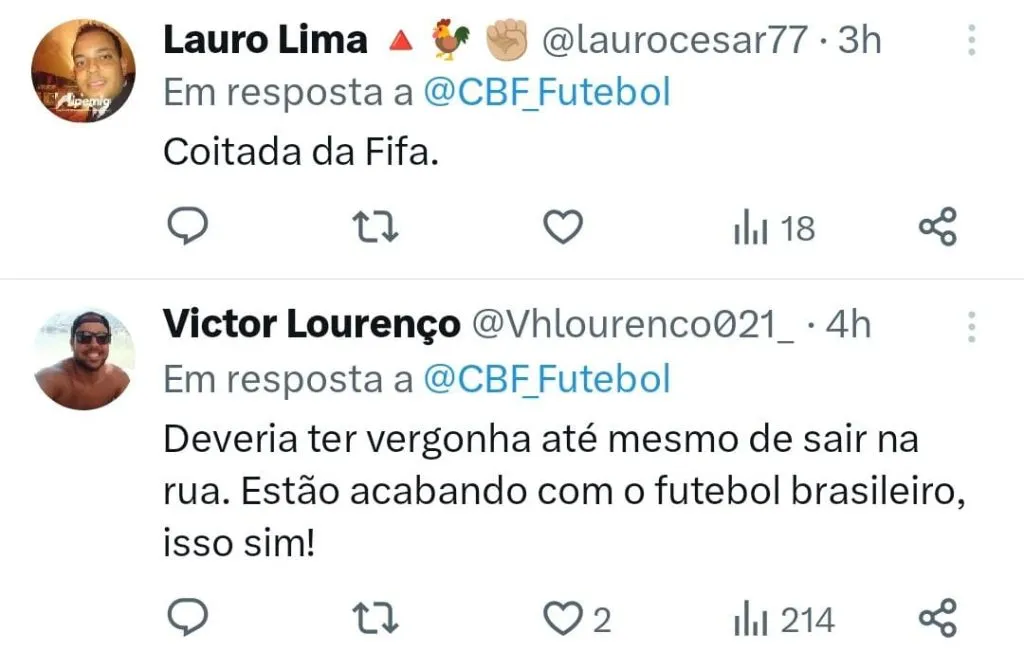
Task: Open Victor Lourenço's profile picture
Action: [84, 359]
